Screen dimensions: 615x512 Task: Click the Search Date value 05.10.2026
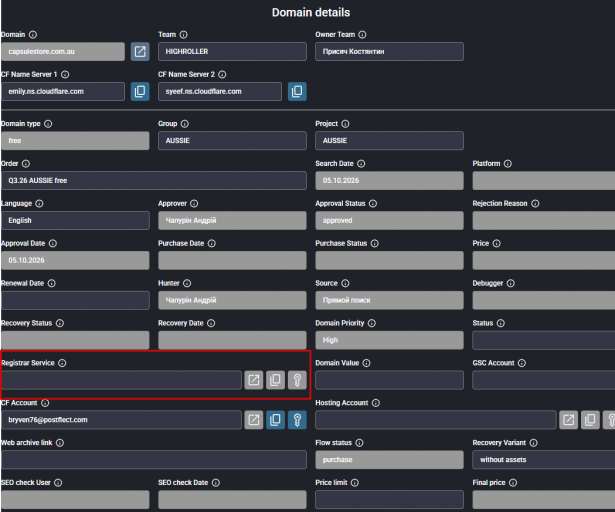(x=389, y=180)
